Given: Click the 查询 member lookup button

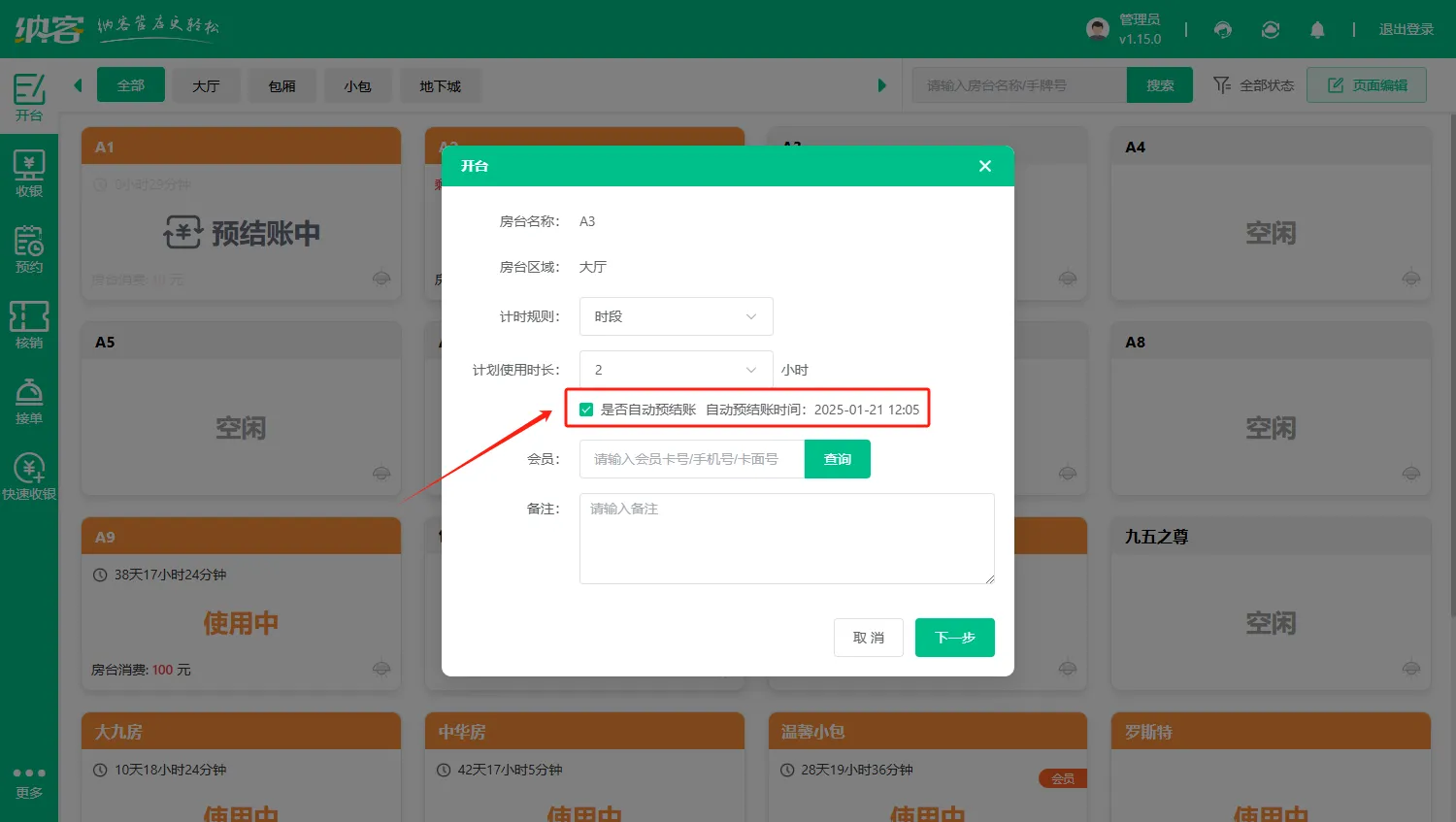Looking at the screenshot, I should pyautogui.click(x=838, y=459).
